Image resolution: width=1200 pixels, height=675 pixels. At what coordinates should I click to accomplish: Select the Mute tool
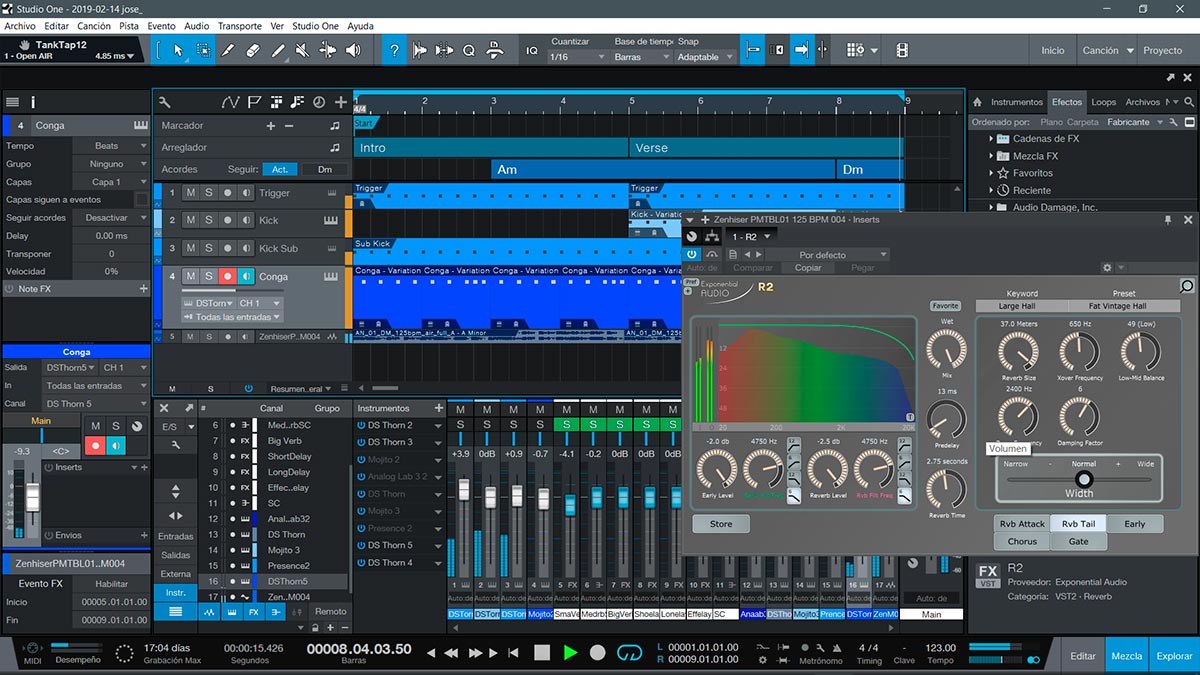pyautogui.click(x=303, y=50)
